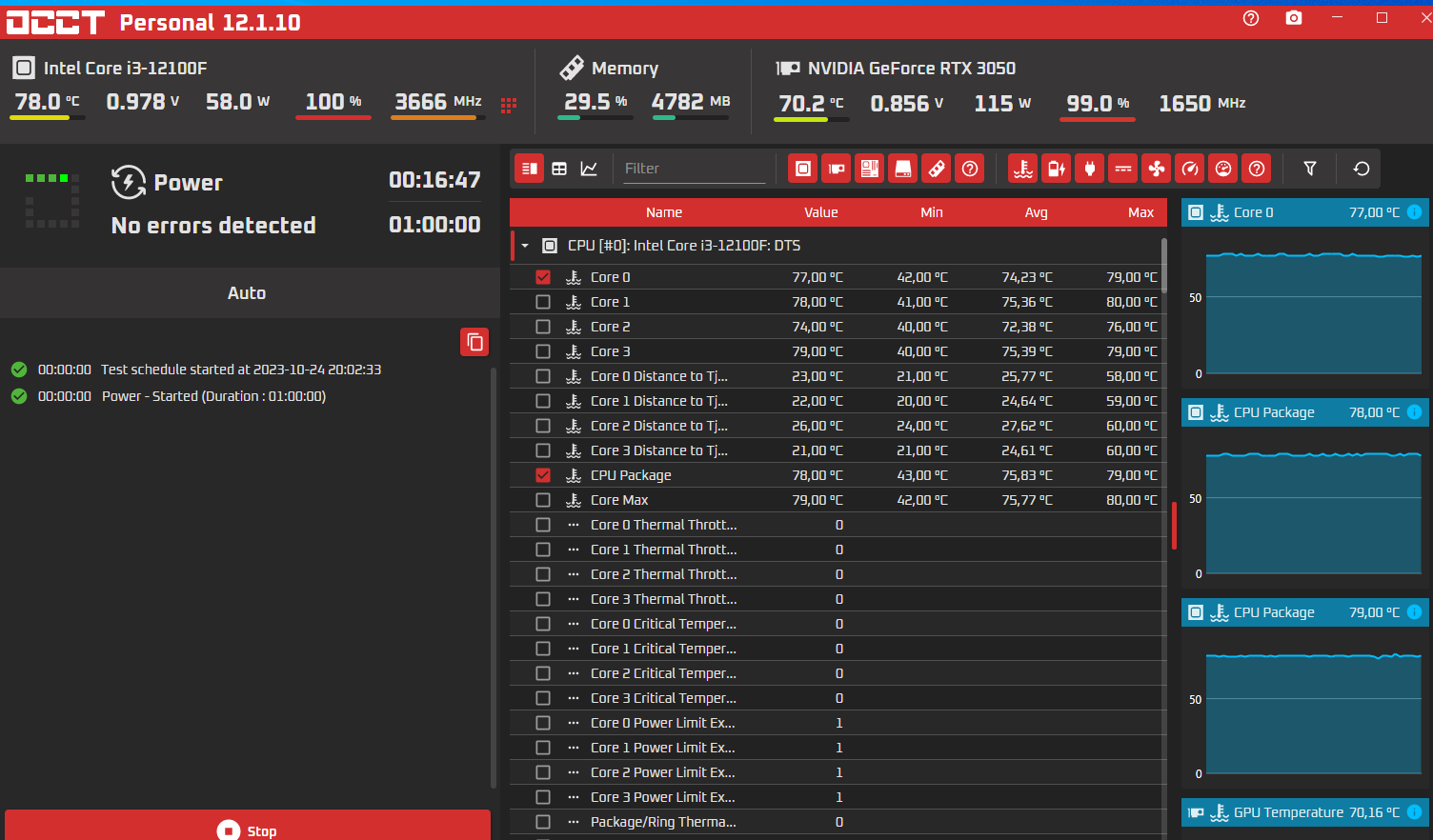
Task: Click the Auto settings button
Action: [x=248, y=293]
